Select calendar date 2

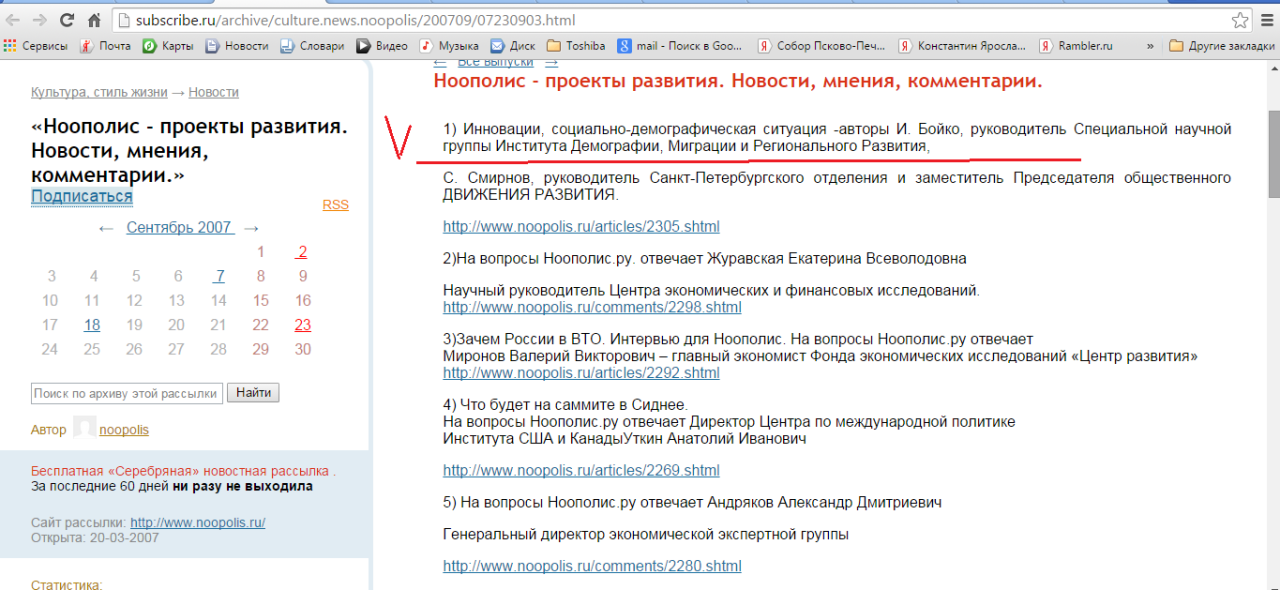pyautogui.click(x=302, y=252)
